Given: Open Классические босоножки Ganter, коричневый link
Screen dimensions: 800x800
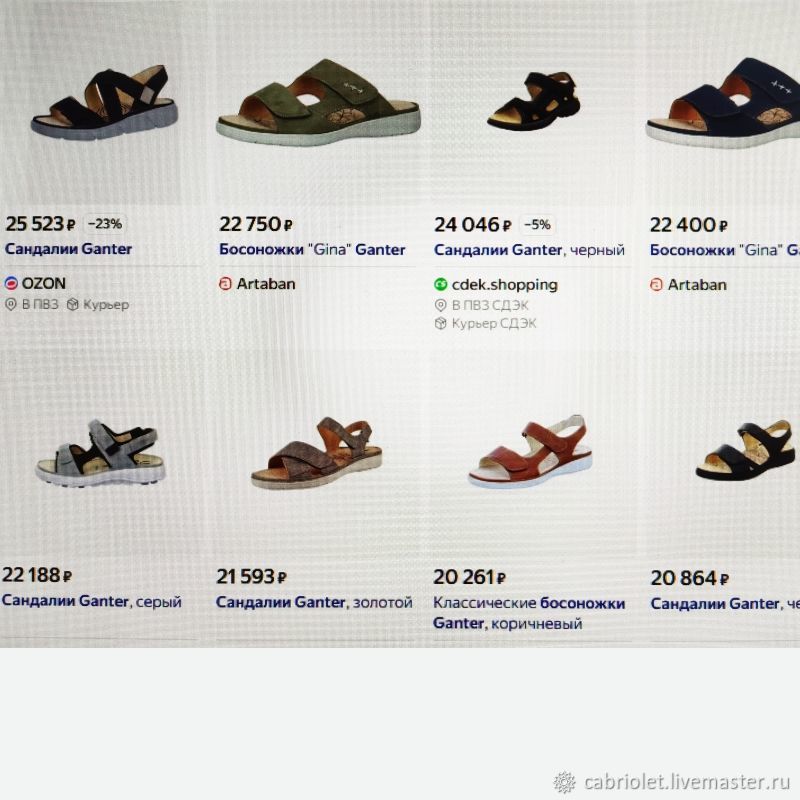Looking at the screenshot, I should (529, 613).
